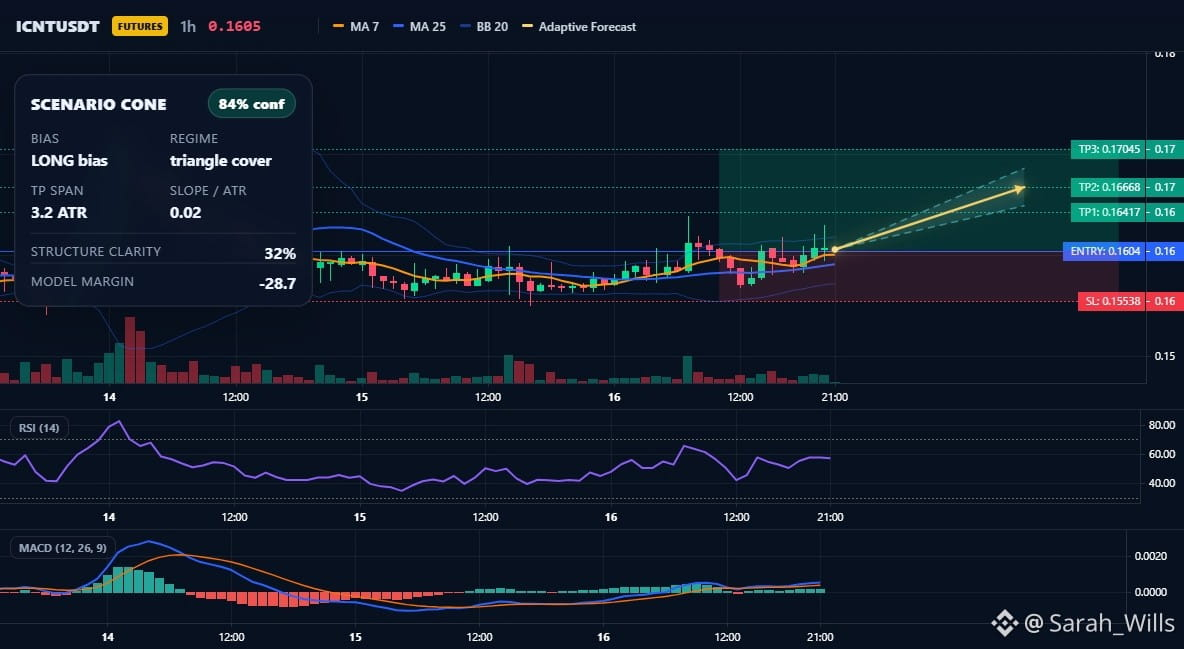Select the 1h timeframe label

point(188,26)
